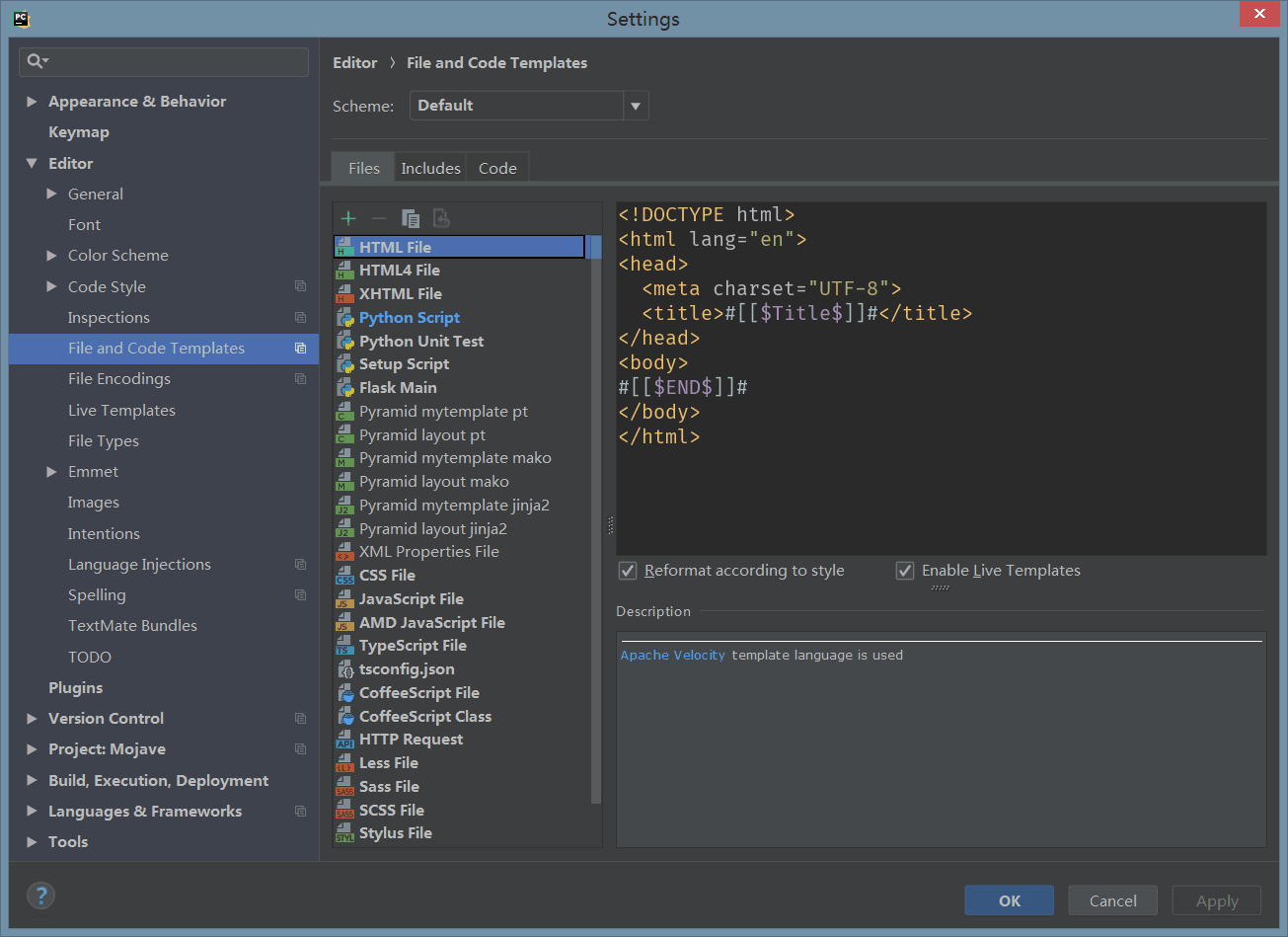Click the magnifier icon in search box
Screen dimensions: 1288x937
click(x=36, y=61)
